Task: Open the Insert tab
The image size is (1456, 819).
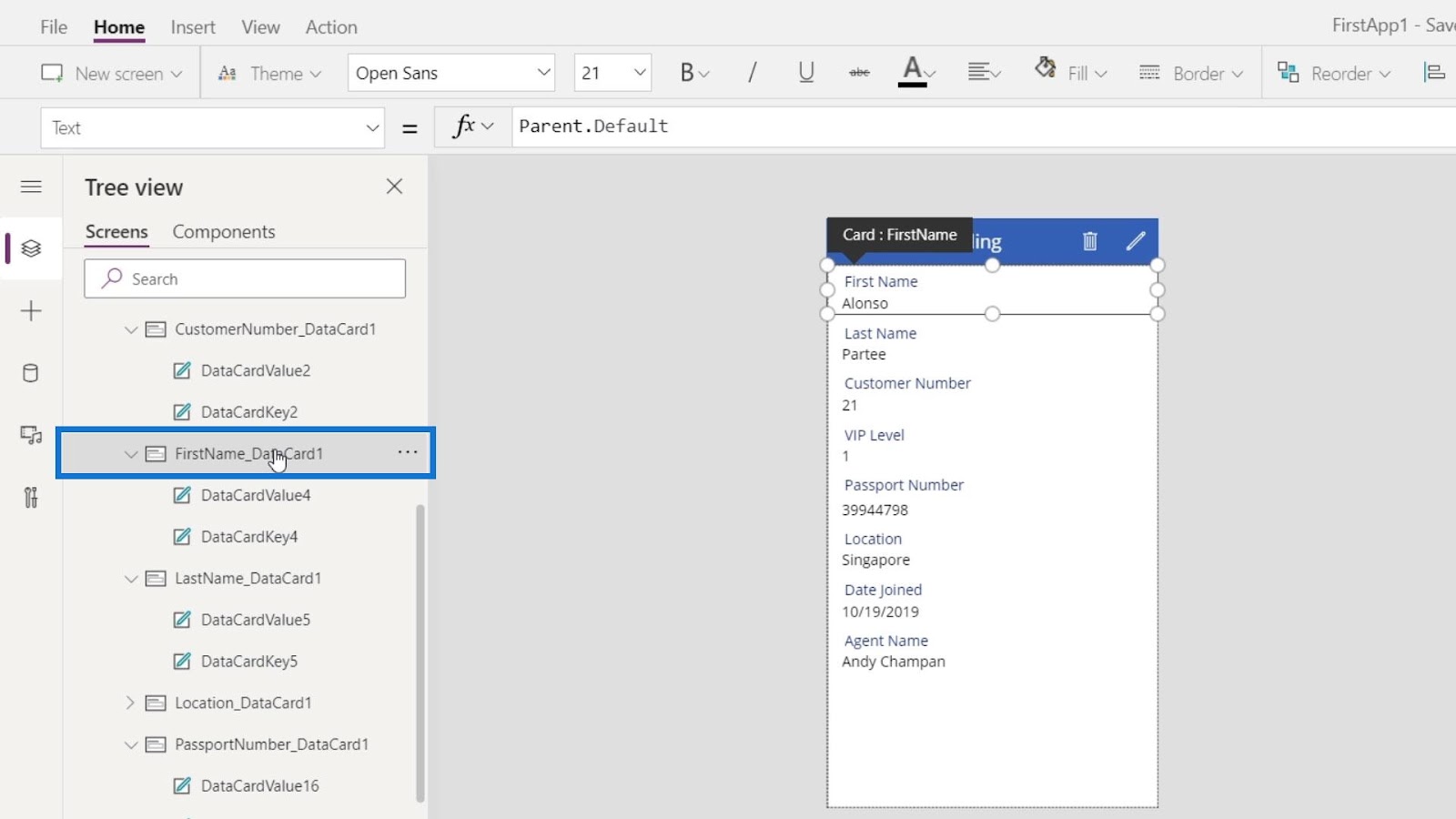Action: click(x=193, y=27)
